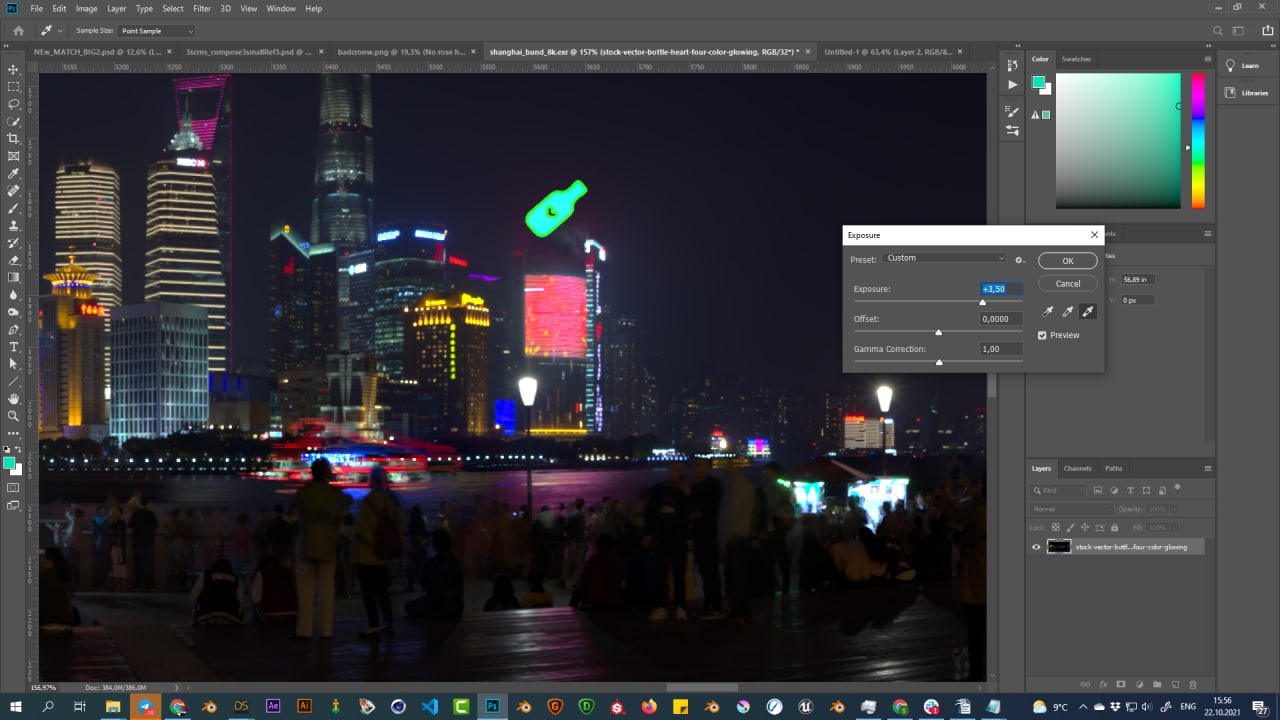Screen dimensions: 1280x720
Task: Pick the white point eyedropper in Exposure
Action: (x=1088, y=312)
